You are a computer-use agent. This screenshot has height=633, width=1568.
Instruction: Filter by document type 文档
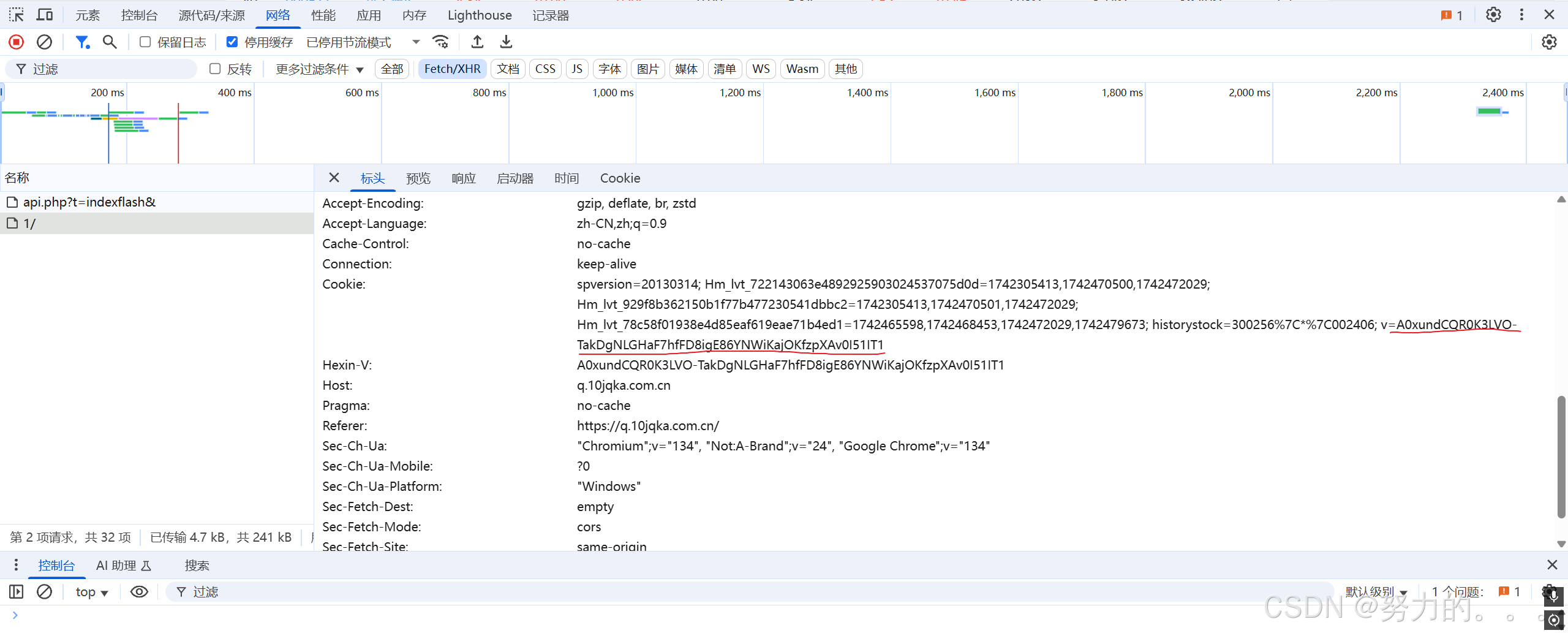point(508,69)
